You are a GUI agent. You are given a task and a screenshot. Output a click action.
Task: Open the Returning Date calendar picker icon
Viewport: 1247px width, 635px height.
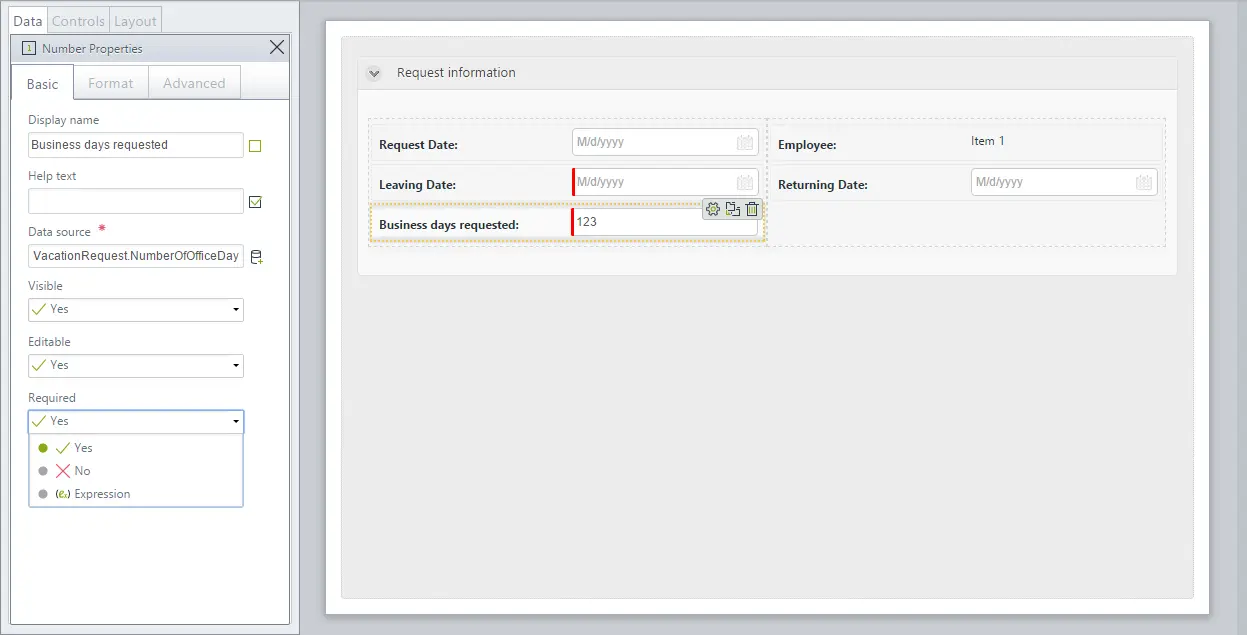click(1145, 183)
